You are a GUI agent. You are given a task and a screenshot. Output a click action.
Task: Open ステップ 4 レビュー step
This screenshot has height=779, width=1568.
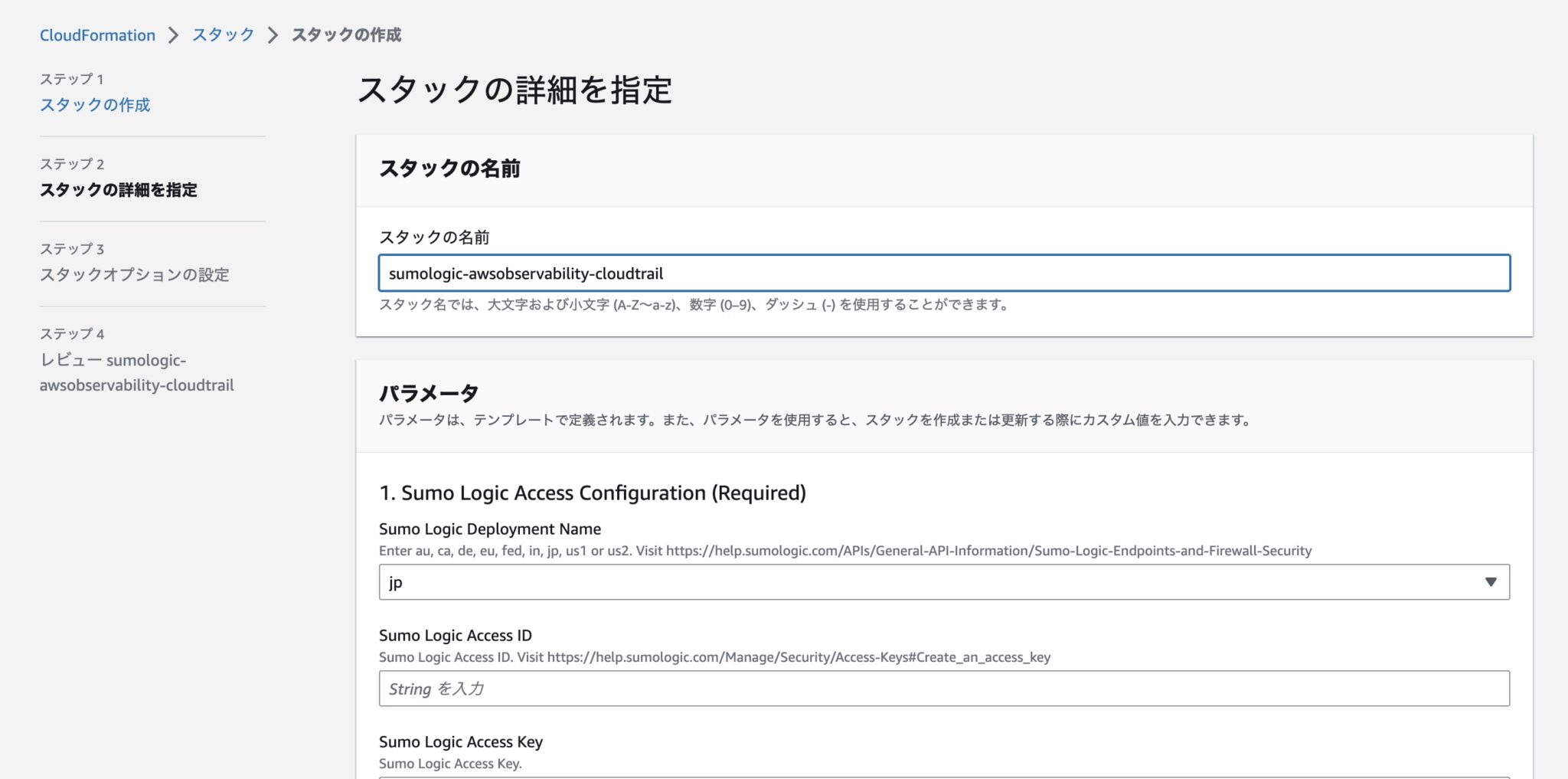point(136,372)
